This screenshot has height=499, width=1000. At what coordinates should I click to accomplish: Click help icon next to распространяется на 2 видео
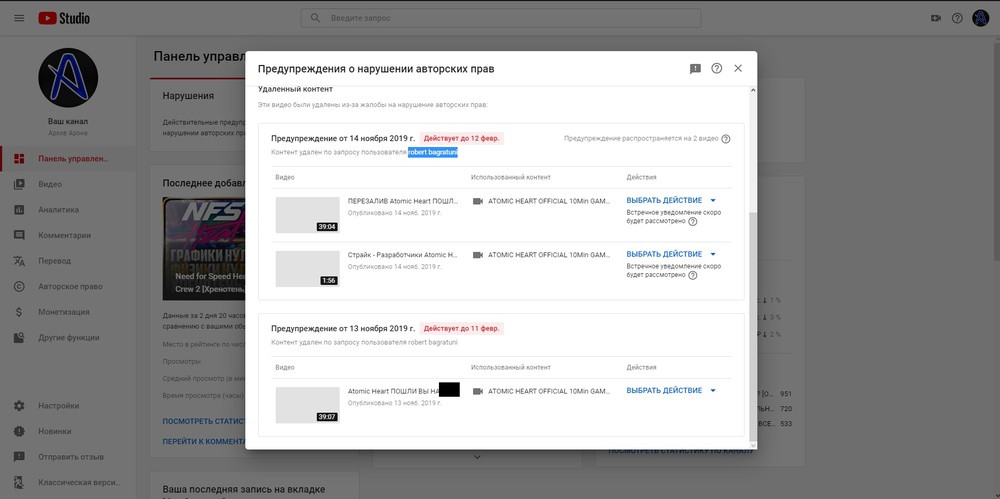(x=725, y=138)
